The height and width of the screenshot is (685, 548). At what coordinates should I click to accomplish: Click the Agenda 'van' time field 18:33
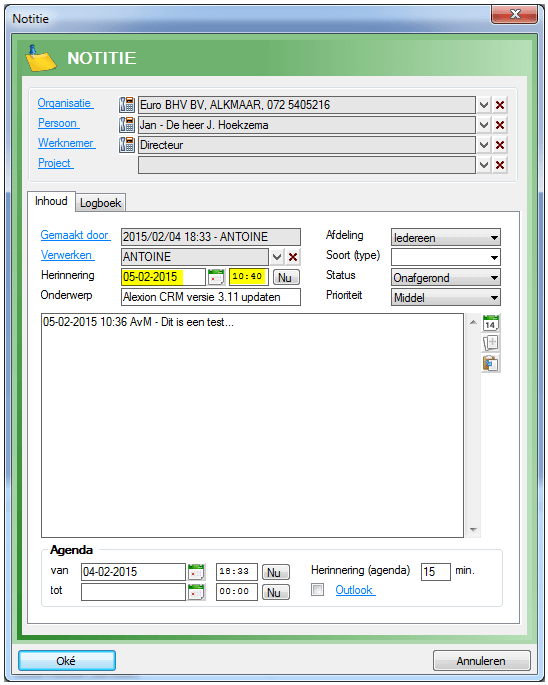coord(236,571)
